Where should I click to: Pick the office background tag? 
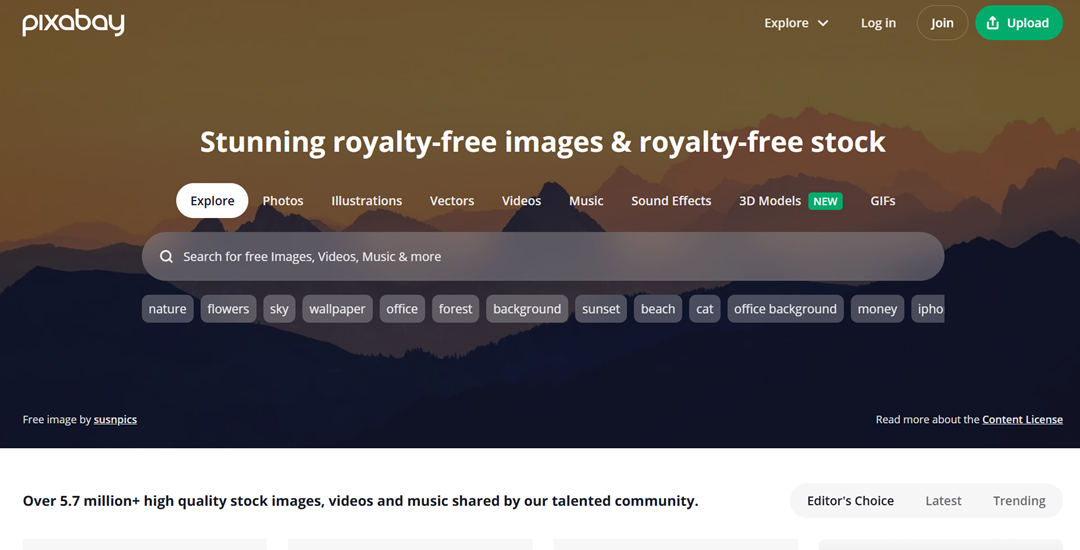785,309
